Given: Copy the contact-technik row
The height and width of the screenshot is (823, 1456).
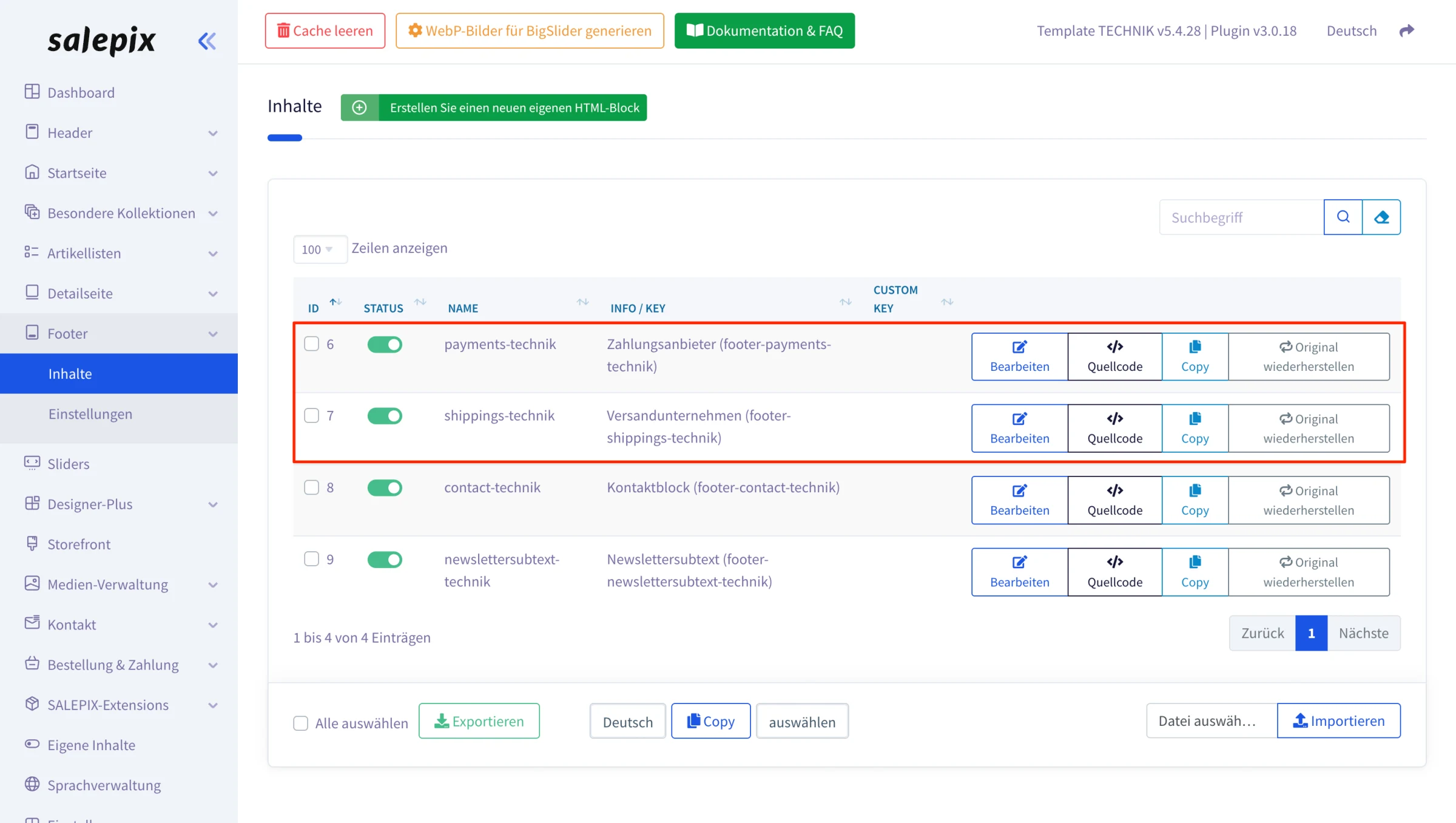Looking at the screenshot, I should 1195,500.
